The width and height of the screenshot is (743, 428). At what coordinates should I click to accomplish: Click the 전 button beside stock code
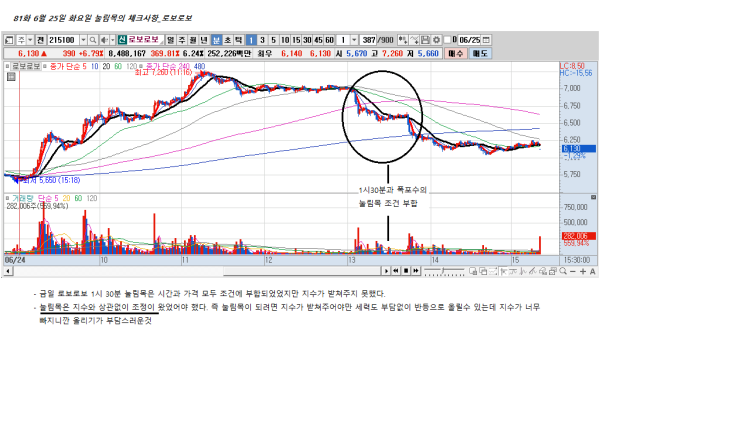(40, 40)
